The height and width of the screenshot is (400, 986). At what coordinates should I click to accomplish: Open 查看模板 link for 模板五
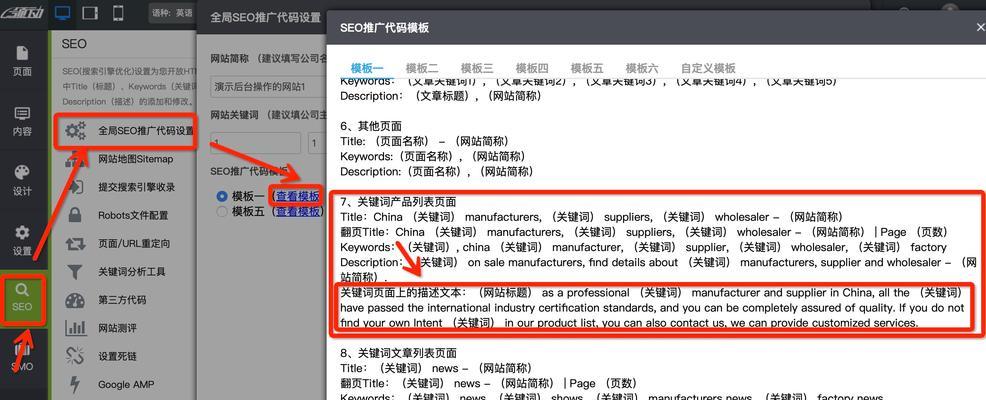click(x=297, y=212)
